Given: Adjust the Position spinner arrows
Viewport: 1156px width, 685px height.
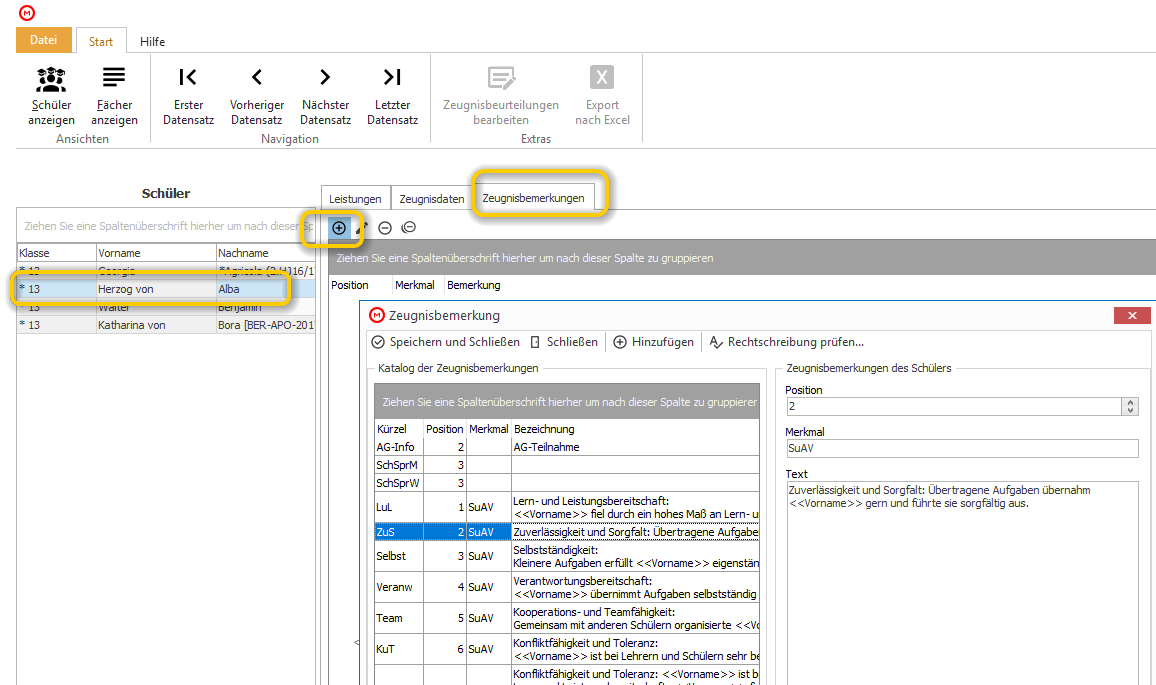Looking at the screenshot, I should pyautogui.click(x=1130, y=406).
